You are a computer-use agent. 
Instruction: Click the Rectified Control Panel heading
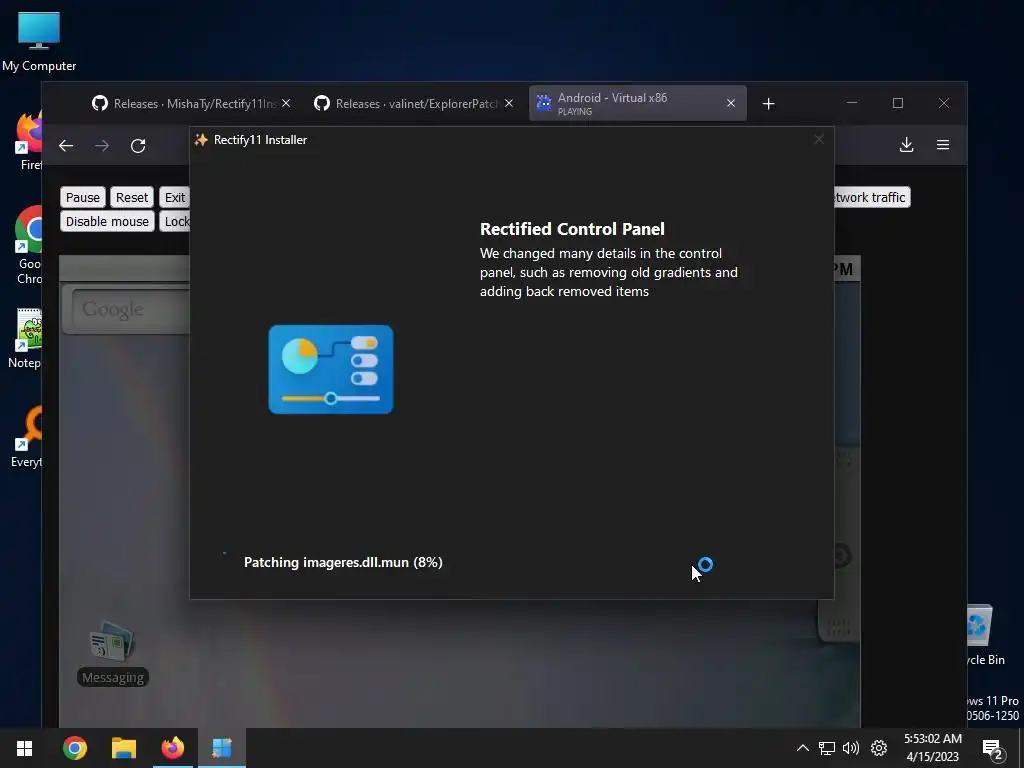point(572,229)
